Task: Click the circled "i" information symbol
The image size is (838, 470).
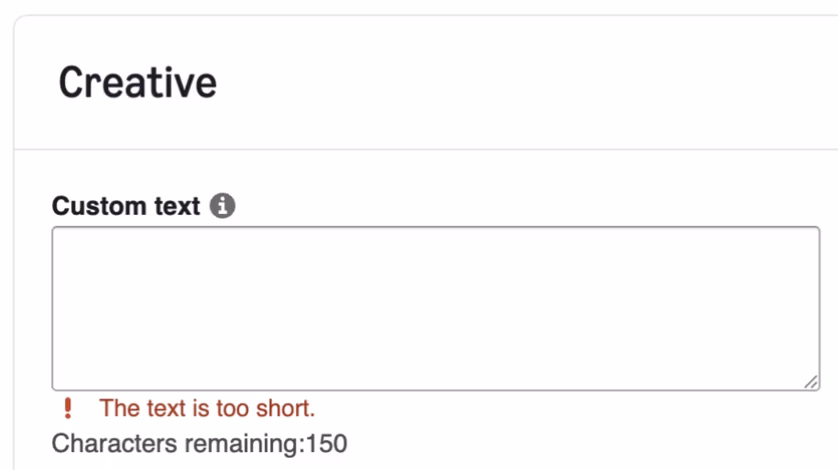Action: point(223,207)
